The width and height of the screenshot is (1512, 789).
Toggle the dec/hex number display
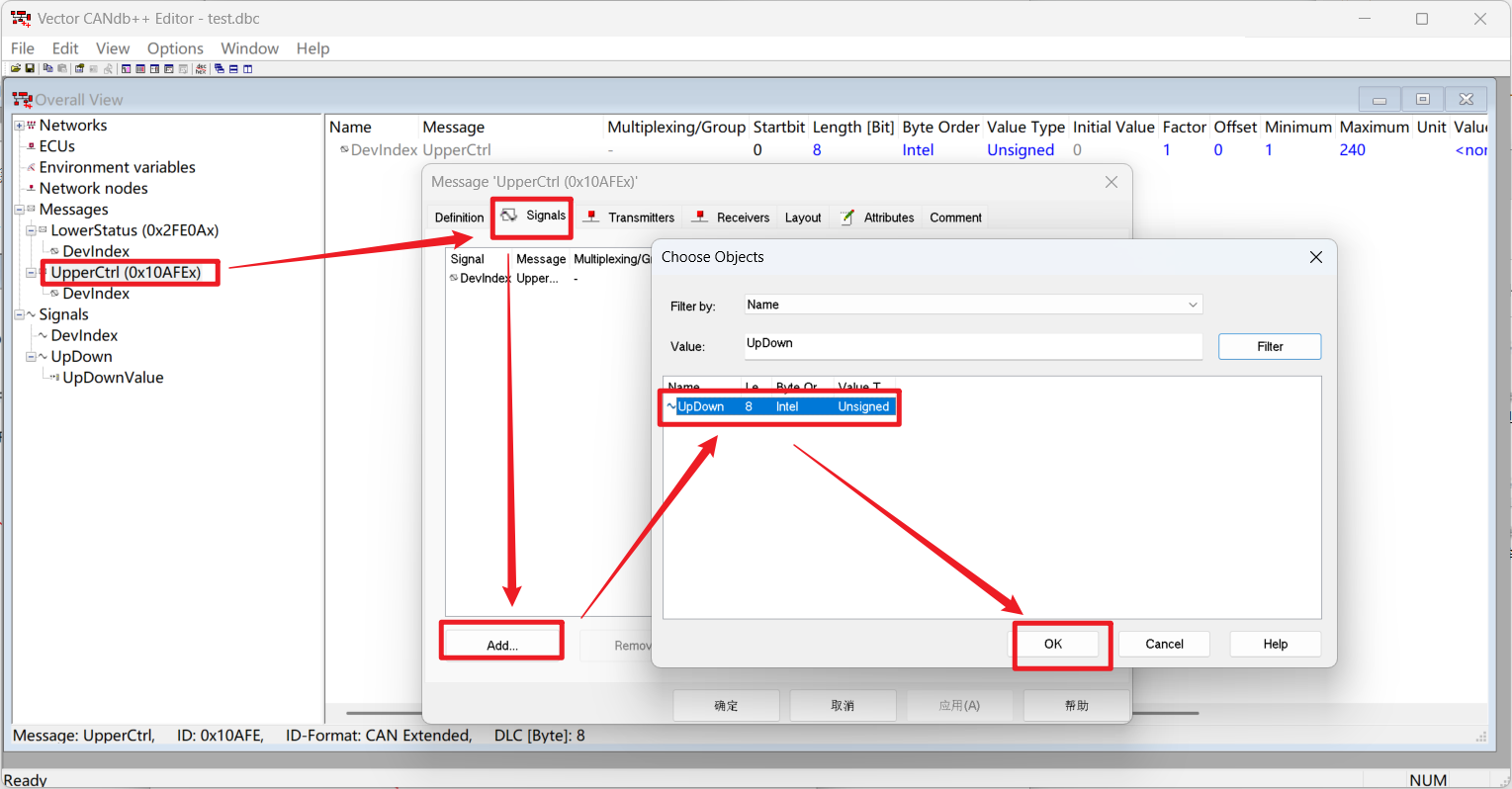point(202,69)
